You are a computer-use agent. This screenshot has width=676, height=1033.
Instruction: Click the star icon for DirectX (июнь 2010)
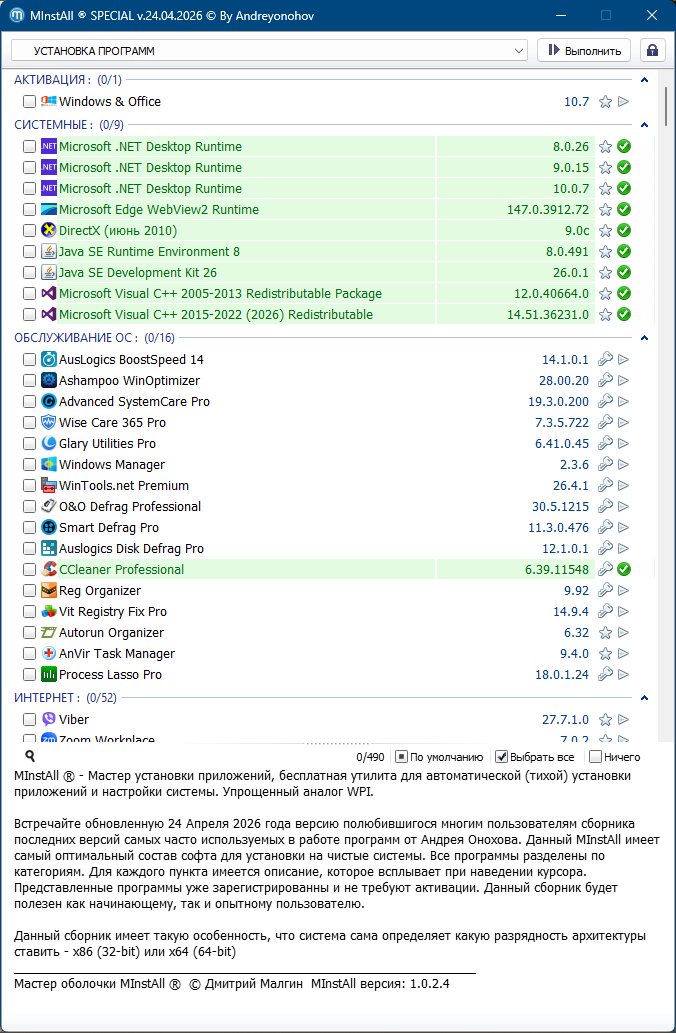click(605, 231)
